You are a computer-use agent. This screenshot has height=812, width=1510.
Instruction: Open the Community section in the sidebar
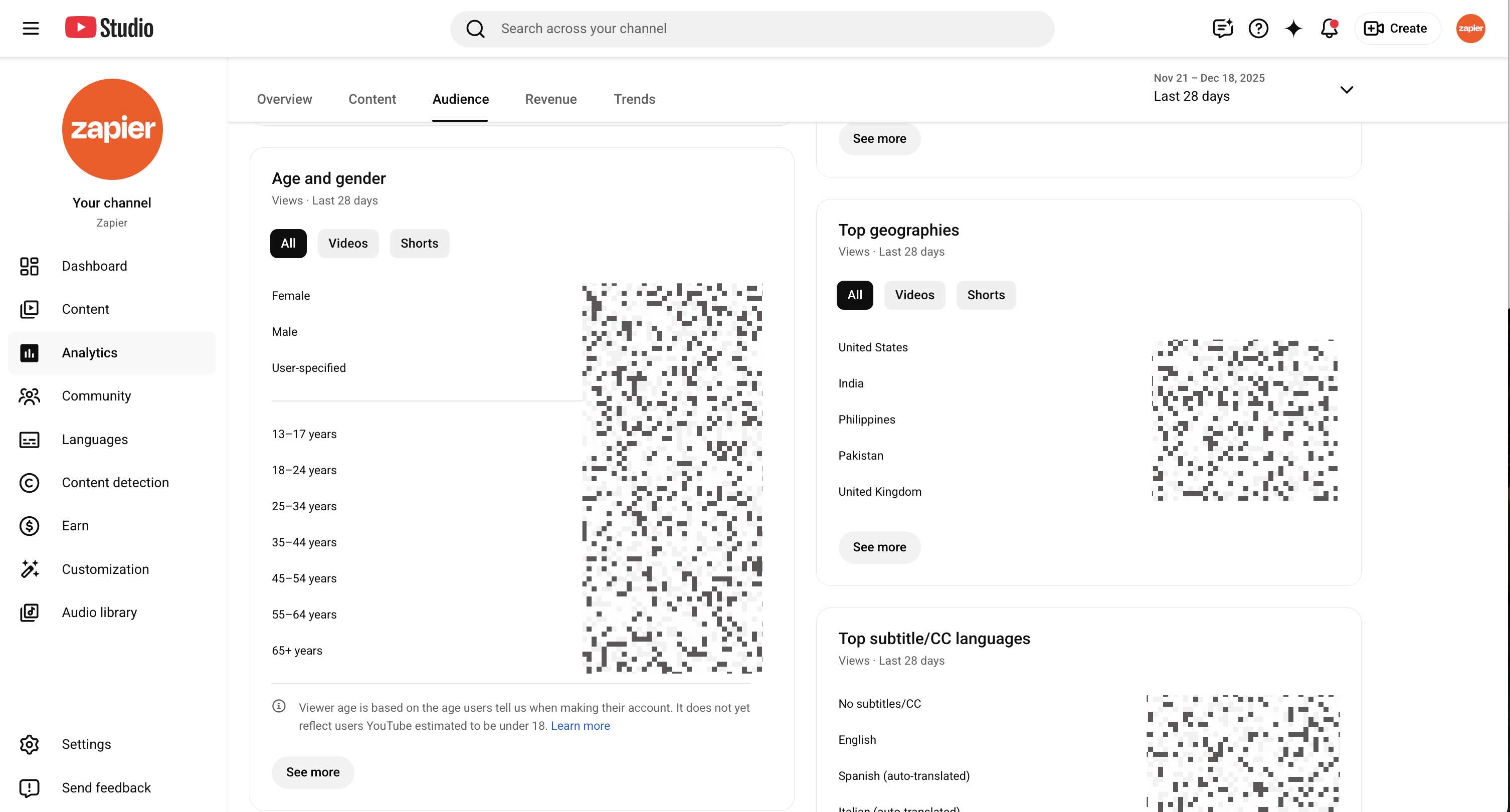click(96, 396)
